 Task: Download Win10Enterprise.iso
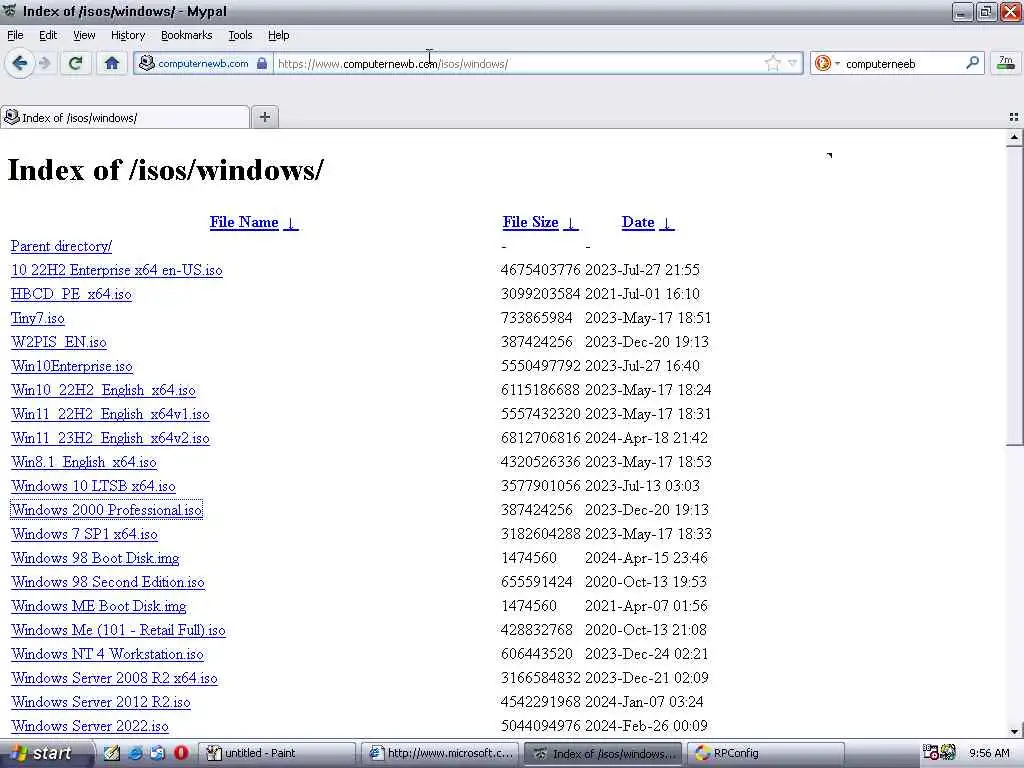pos(72,366)
